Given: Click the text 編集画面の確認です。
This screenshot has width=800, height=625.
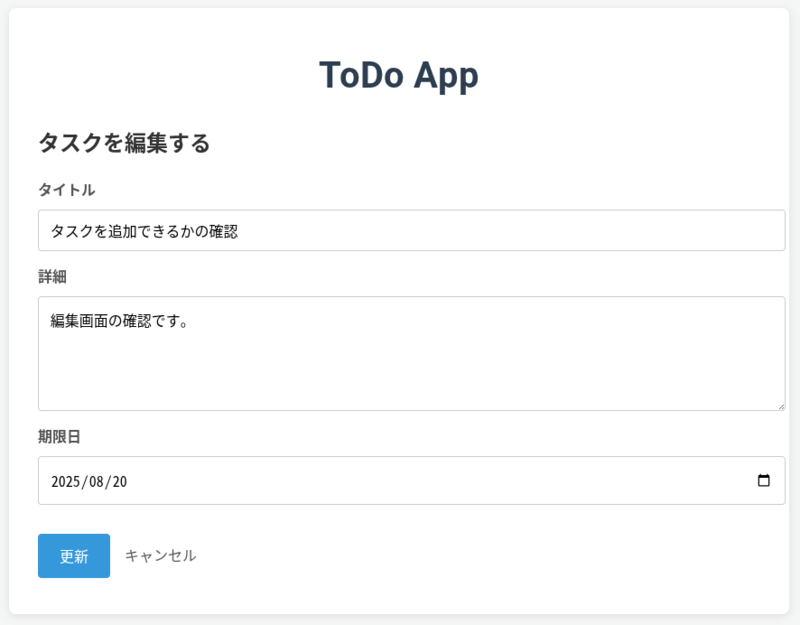Looking at the screenshot, I should [119, 321].
